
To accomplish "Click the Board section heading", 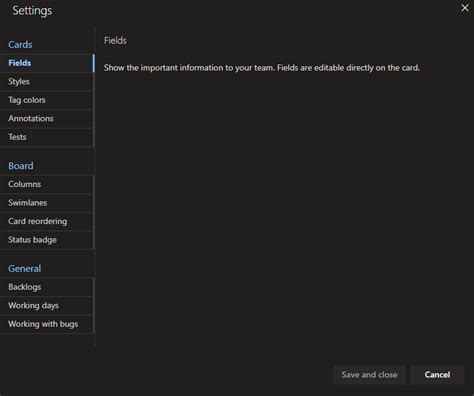I will click(21, 166).
